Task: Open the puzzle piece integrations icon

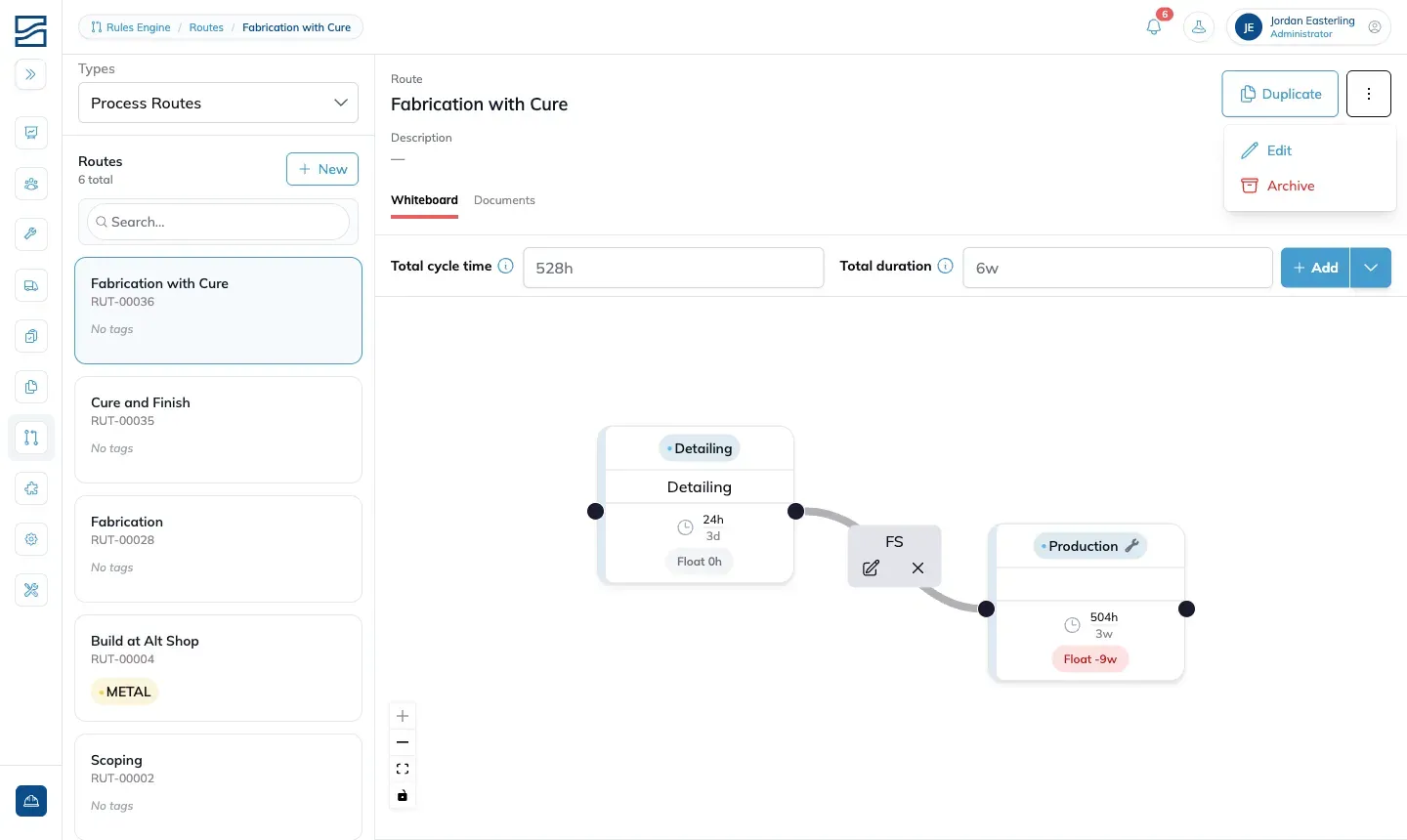Action: point(31,488)
